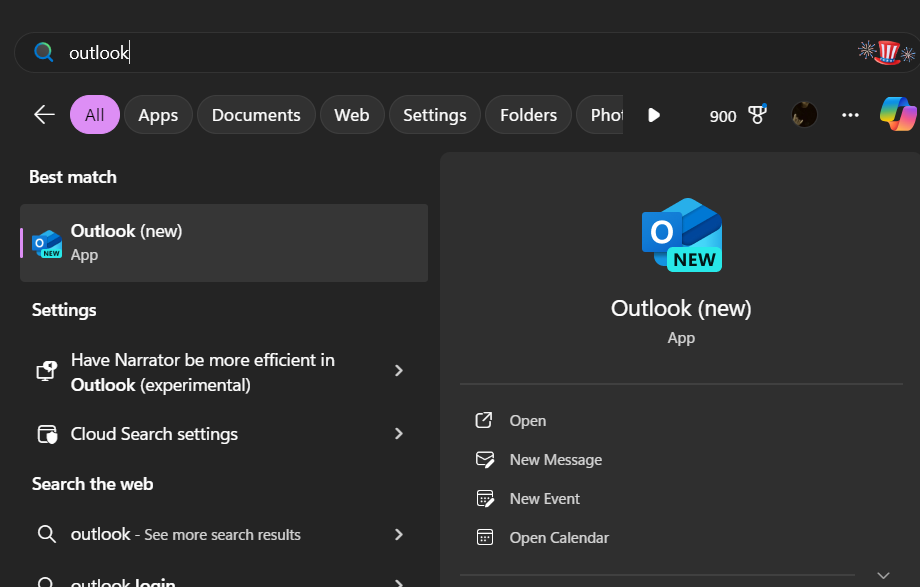
Task: Select Open Calendar action
Action: click(558, 538)
